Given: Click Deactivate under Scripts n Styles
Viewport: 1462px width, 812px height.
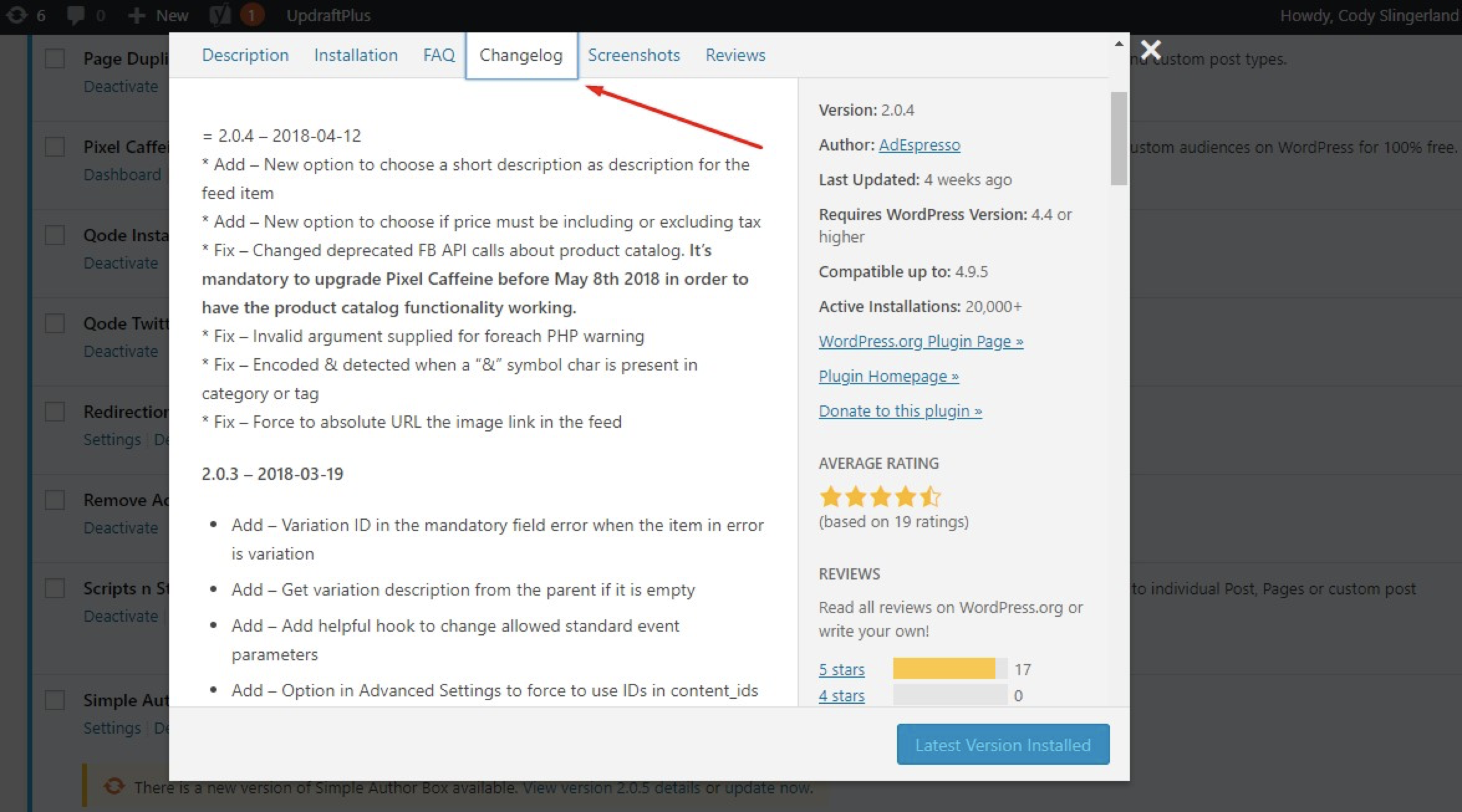Looking at the screenshot, I should 121,616.
